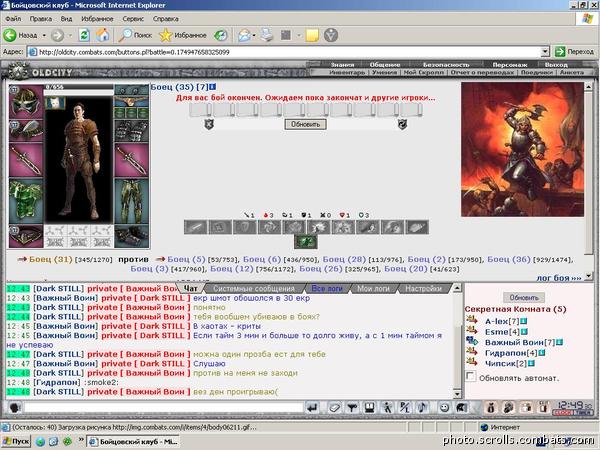
Task: Click the green highlighted technique icon
Action: tap(305, 241)
